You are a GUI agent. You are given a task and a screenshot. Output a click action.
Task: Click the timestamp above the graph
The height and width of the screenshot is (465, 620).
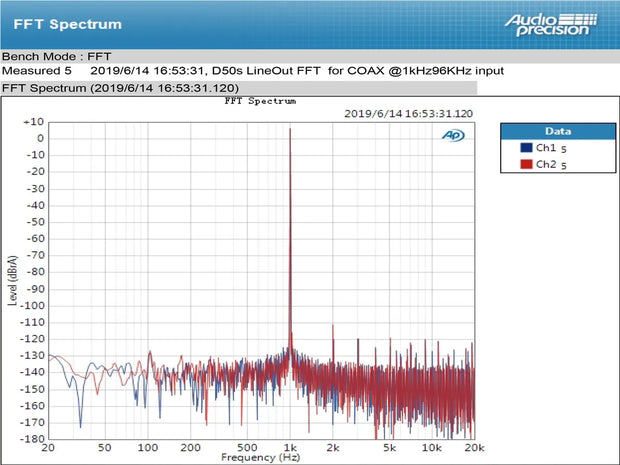pyautogui.click(x=406, y=113)
